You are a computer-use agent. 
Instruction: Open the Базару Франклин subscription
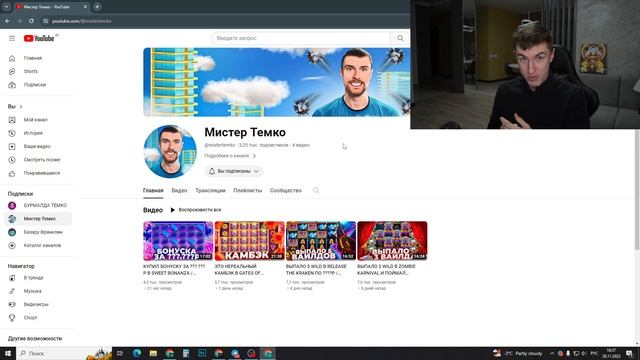pyautogui.click(x=38, y=232)
